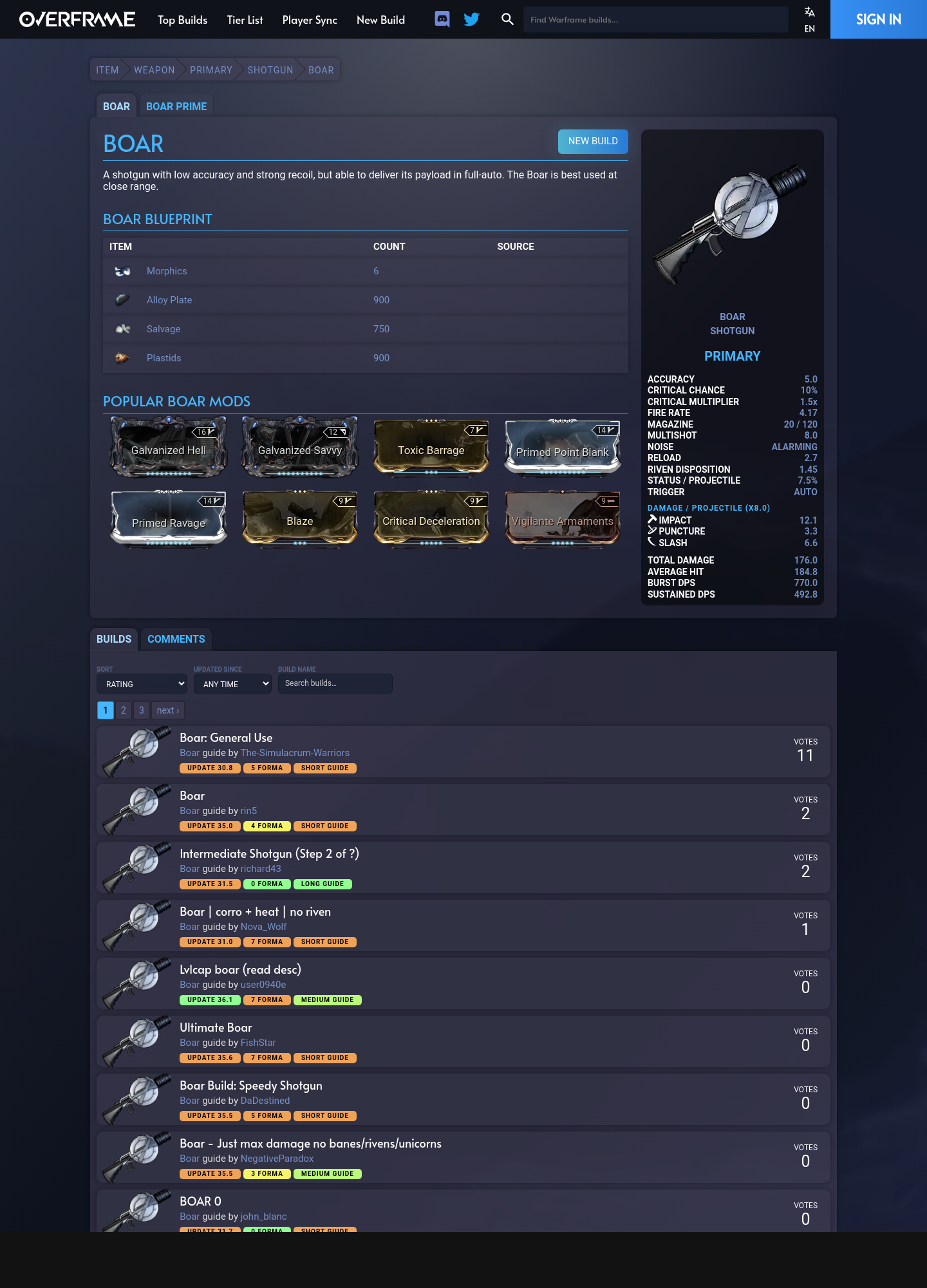Click the Primary breadcrumb
This screenshot has height=1288, width=927.
(x=211, y=70)
